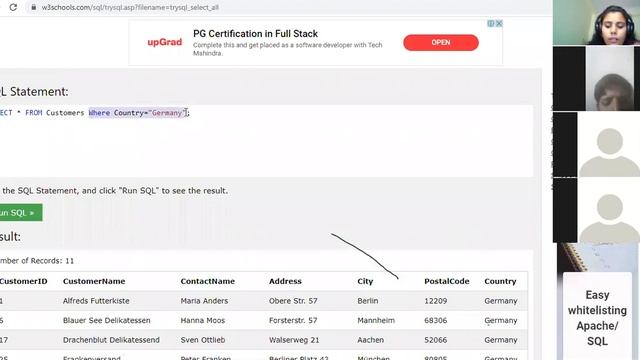Click the PG Certification in Full Stack headline
This screenshot has width=640, height=360.
pyautogui.click(x=256, y=33)
